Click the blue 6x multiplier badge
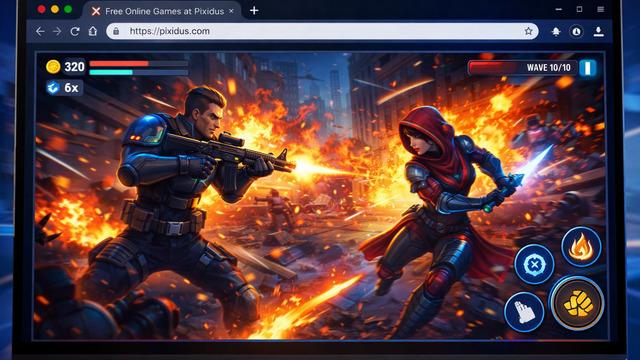This screenshot has height=360, width=640. pos(64,88)
